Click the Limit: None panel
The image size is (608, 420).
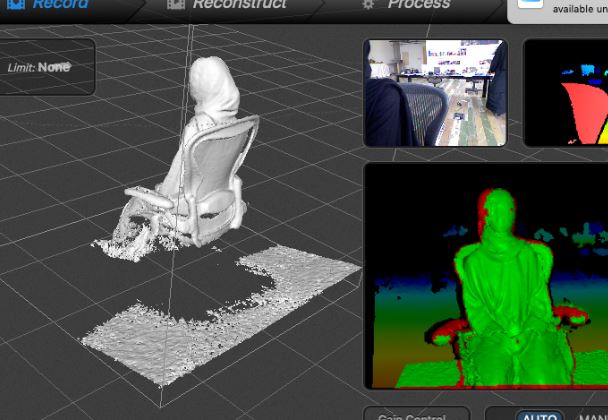click(x=47, y=67)
